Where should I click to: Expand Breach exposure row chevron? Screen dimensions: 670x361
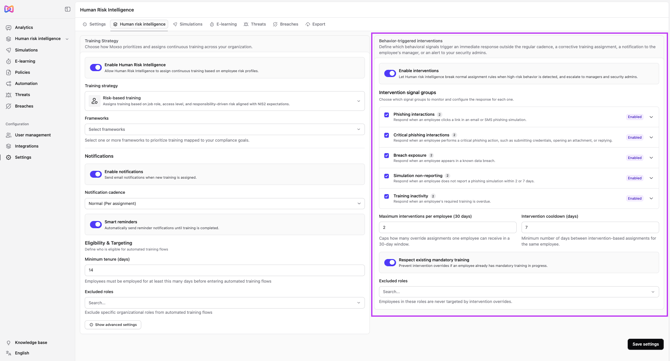pos(651,158)
